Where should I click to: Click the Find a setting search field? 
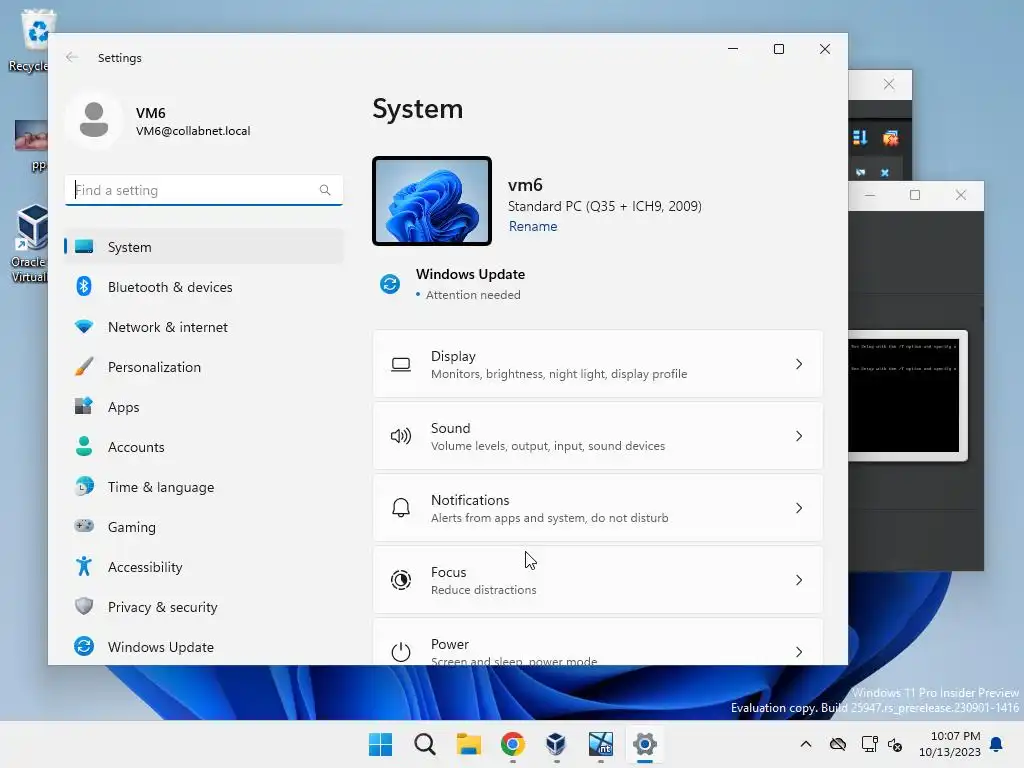click(x=204, y=190)
